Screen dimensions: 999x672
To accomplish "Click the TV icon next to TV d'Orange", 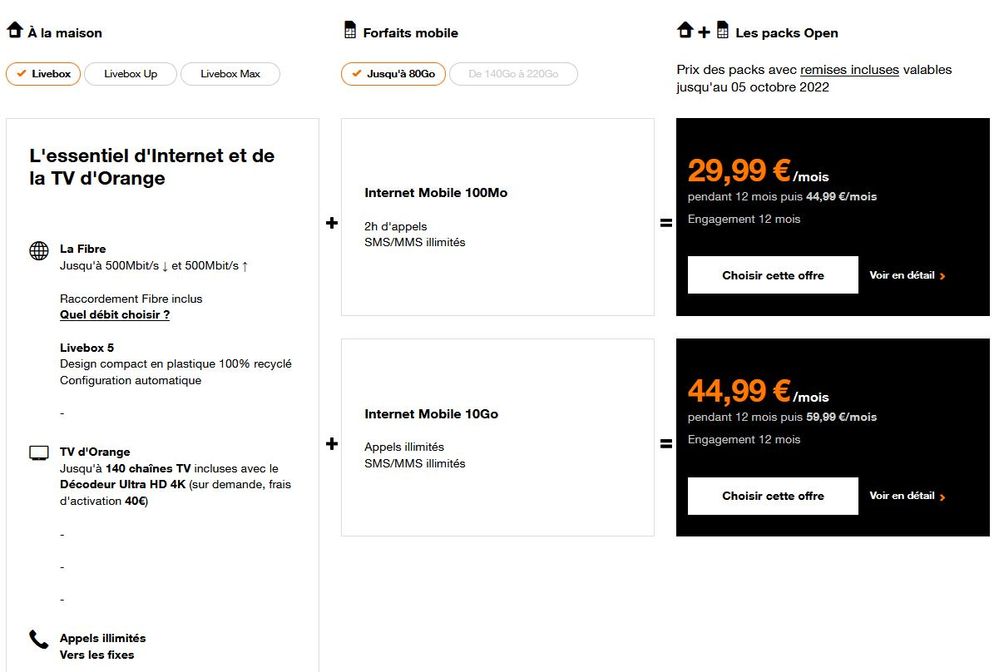I will click(39, 453).
